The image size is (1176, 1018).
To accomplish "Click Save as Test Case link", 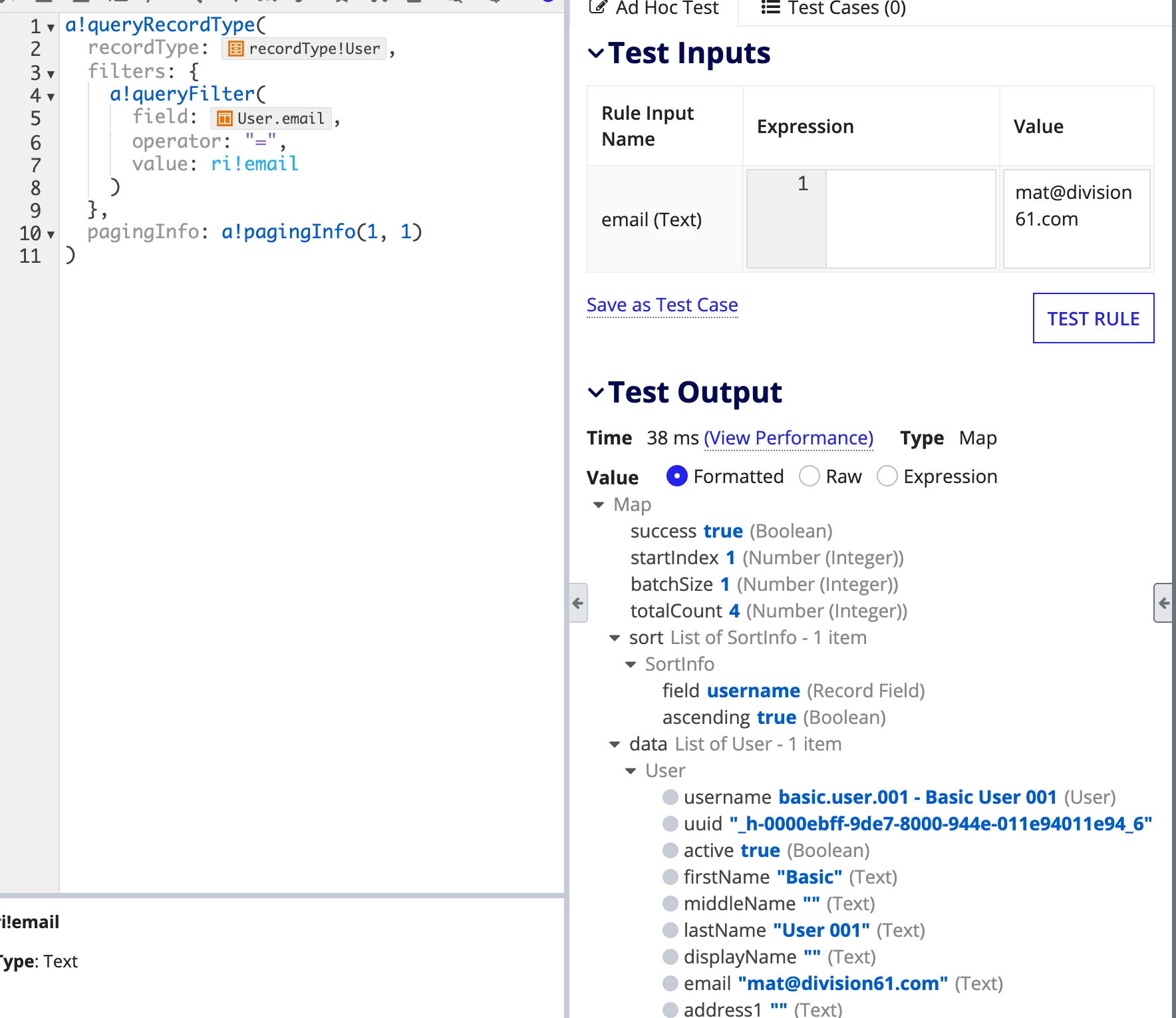I will [x=662, y=305].
